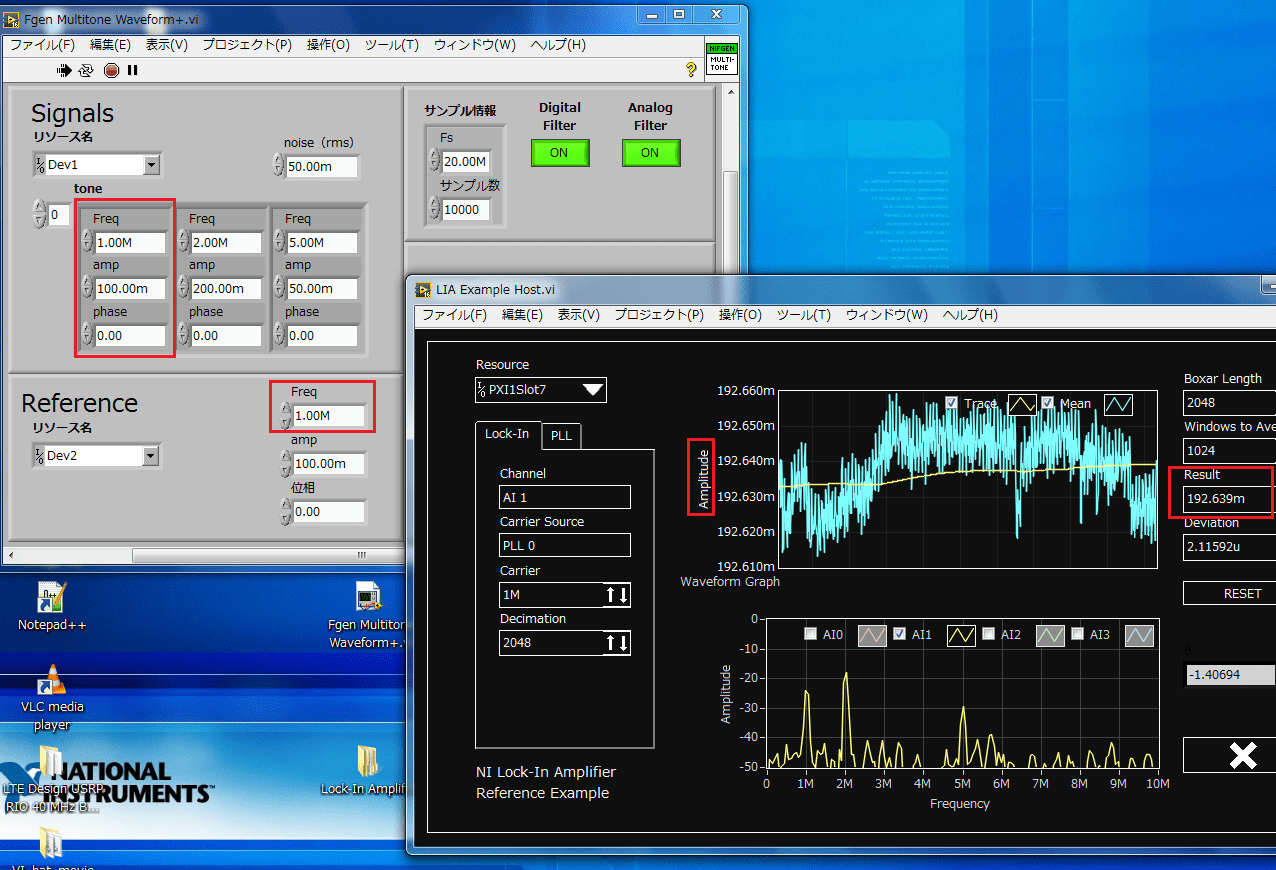This screenshot has width=1276, height=870.
Task: Click the large X stop button
Action: click(x=1243, y=755)
